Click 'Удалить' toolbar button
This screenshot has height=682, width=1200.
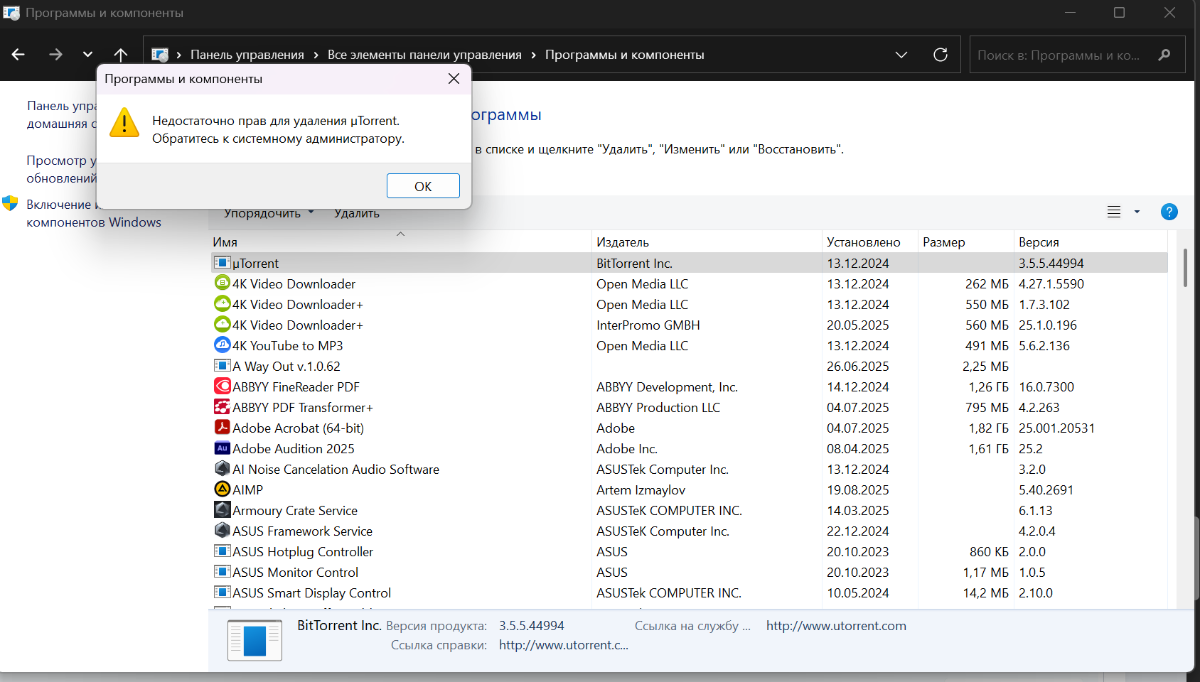pos(357,213)
